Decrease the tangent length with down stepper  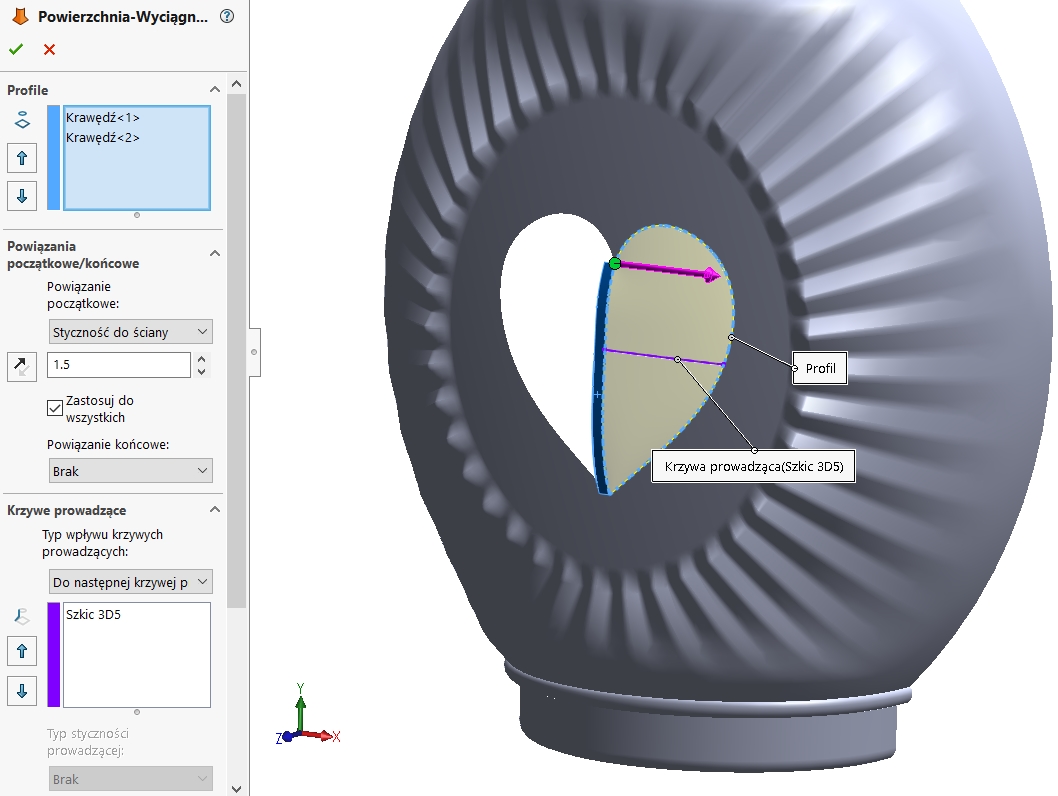click(202, 371)
